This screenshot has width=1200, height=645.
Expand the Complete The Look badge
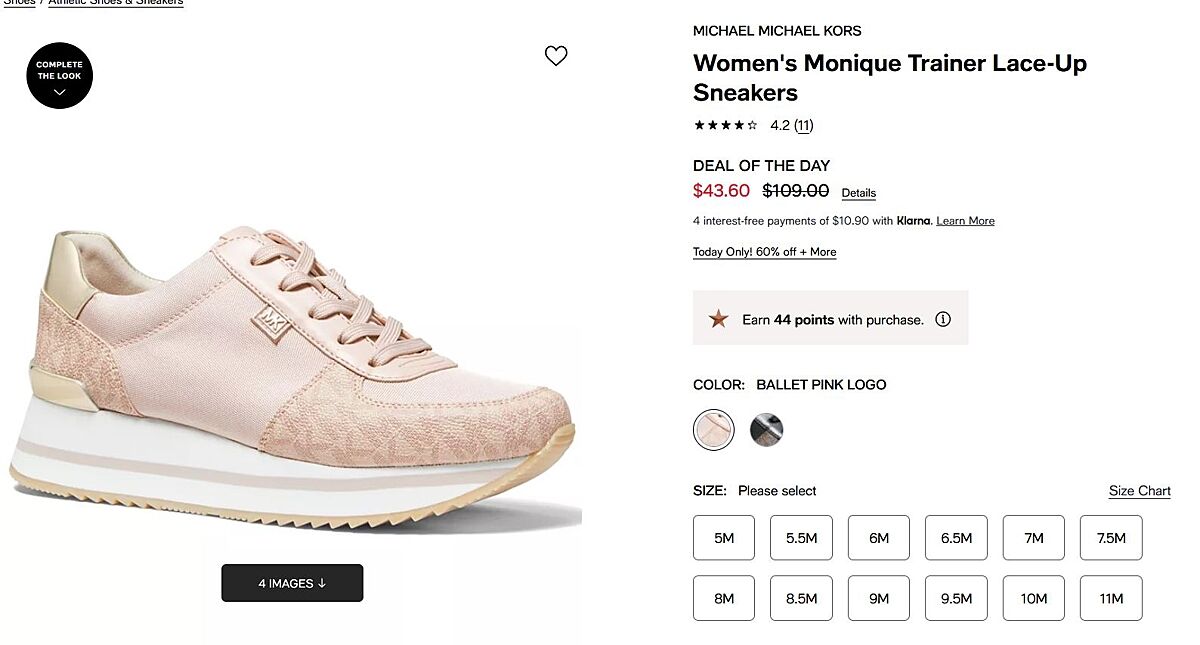[x=60, y=76]
